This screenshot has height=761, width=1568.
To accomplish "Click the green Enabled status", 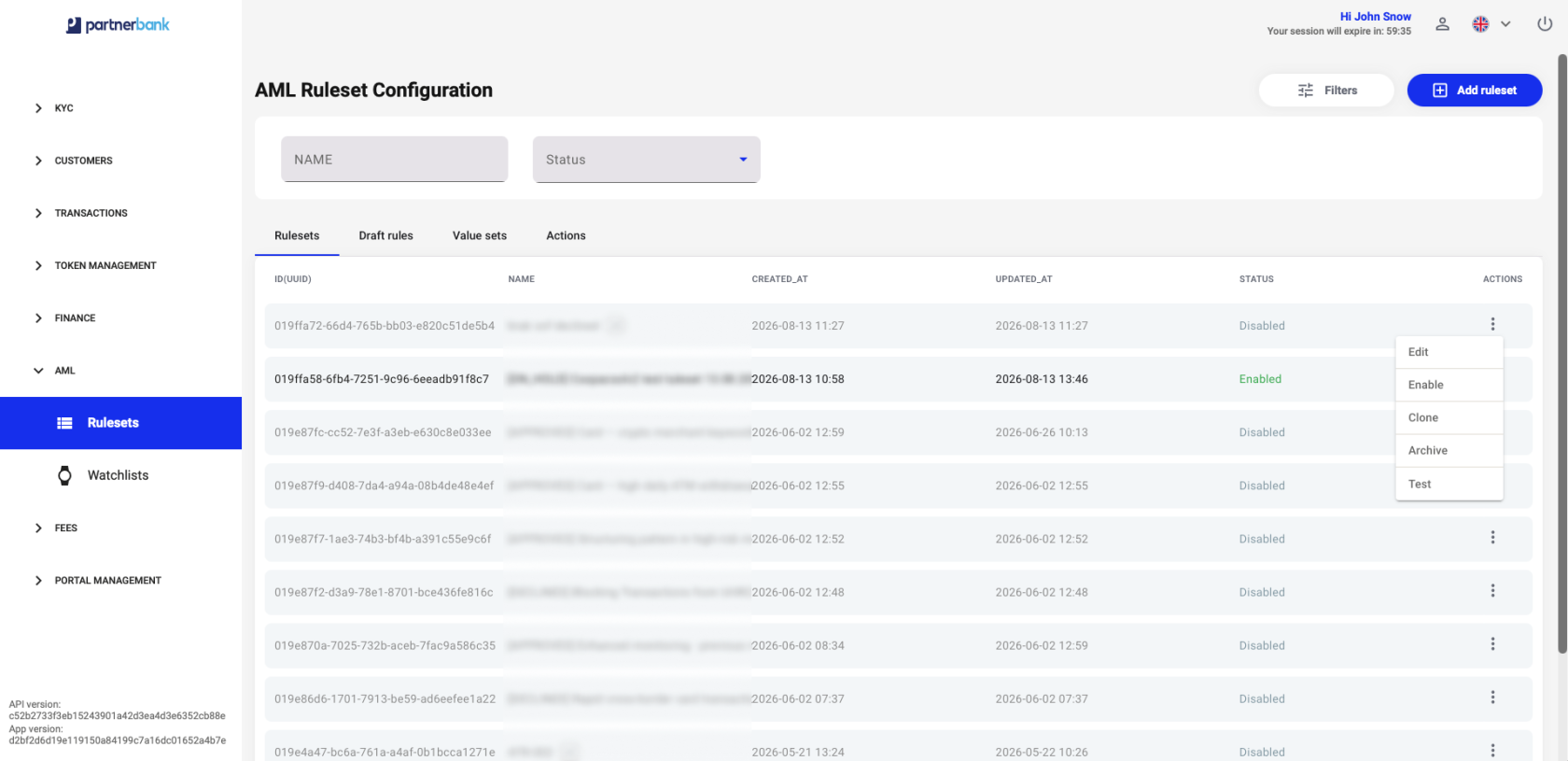I will [1260, 379].
